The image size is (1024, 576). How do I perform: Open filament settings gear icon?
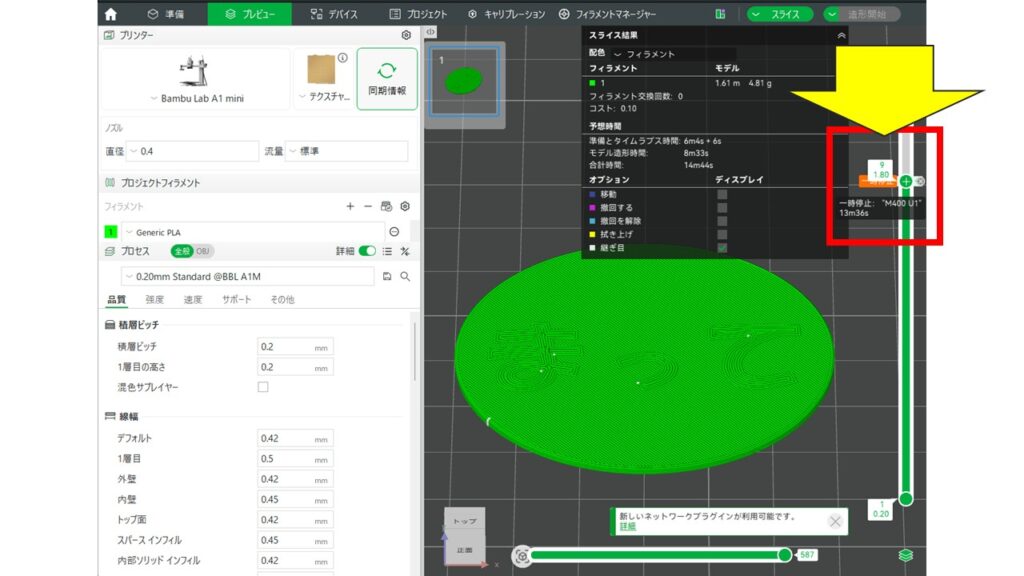pos(405,206)
